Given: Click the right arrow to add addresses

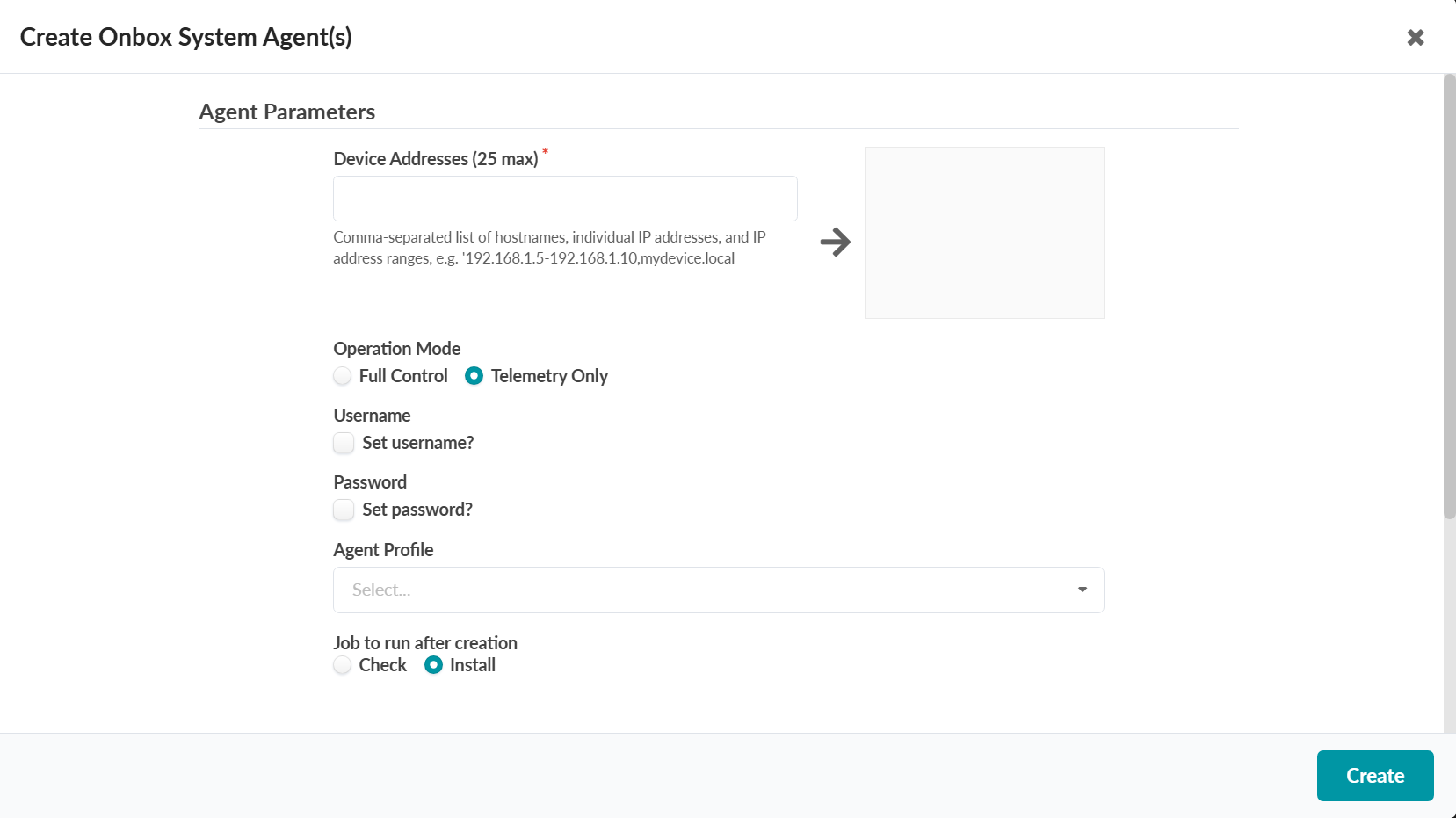Looking at the screenshot, I should [x=835, y=242].
